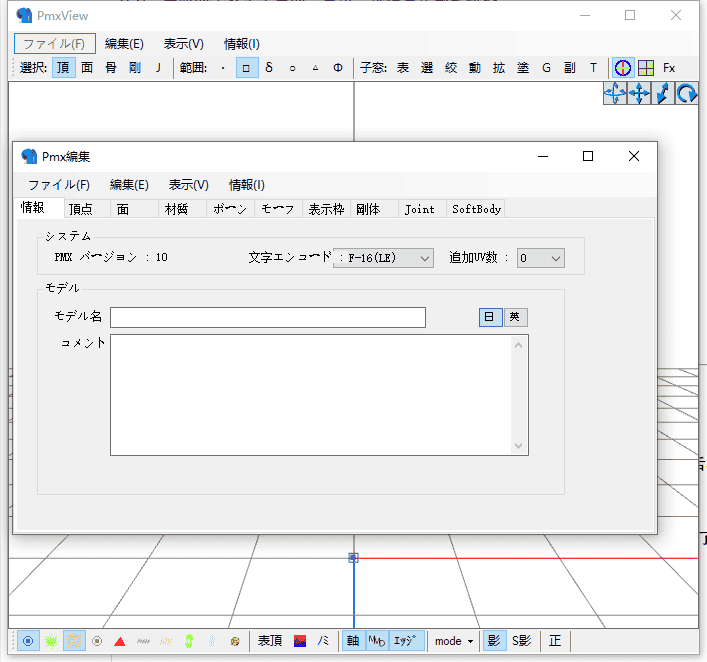Open the mode dropdown in bottom toolbar
Image resolution: width=707 pixels, height=662 pixels.
tap(454, 641)
